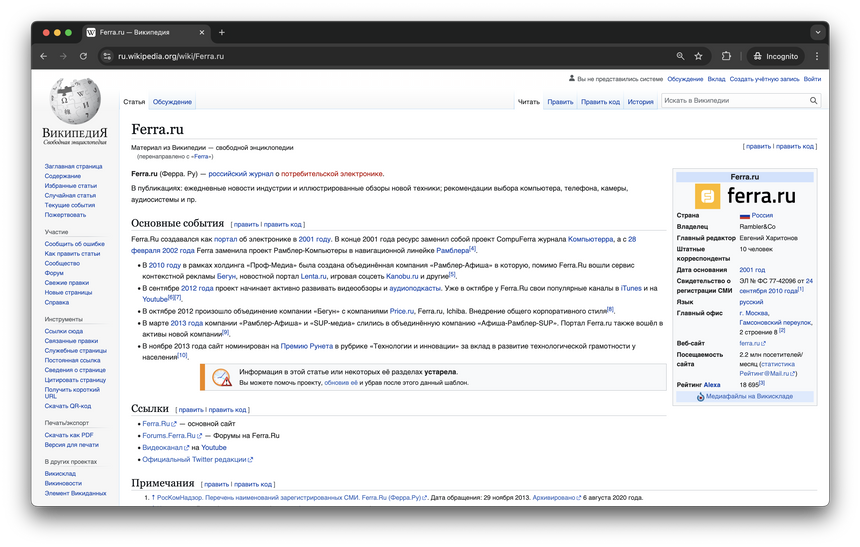The height and width of the screenshot is (547, 860).
Task: Expand the tab search dropdown arrow
Action: (x=816, y=32)
